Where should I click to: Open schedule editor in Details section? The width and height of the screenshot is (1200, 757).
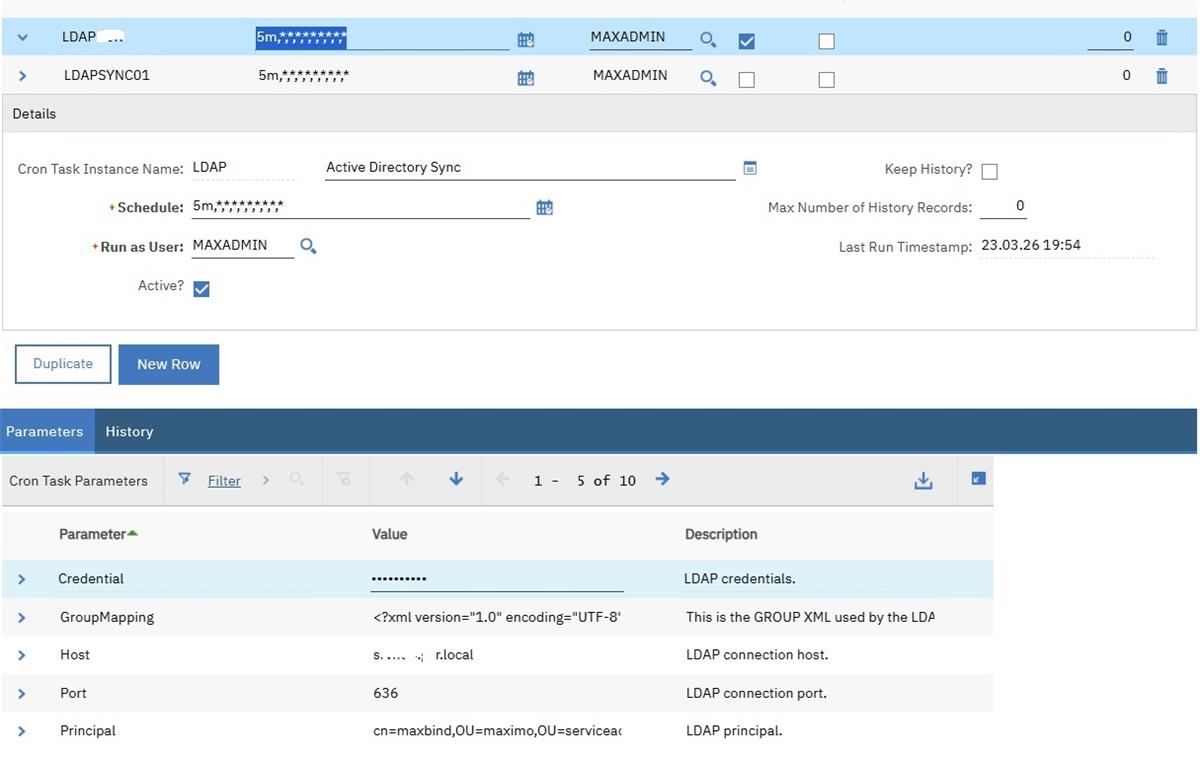click(x=544, y=208)
